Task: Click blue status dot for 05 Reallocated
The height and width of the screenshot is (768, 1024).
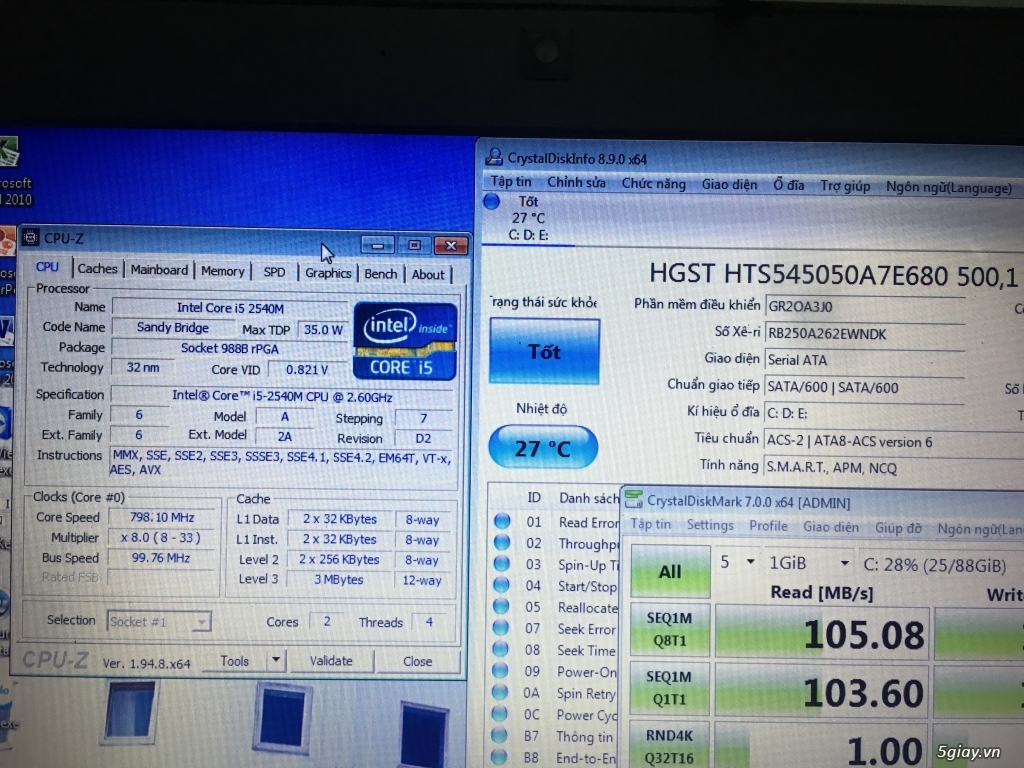Action: click(501, 606)
